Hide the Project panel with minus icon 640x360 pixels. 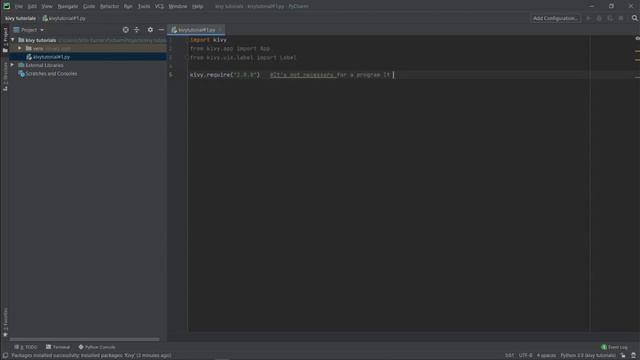(x=161, y=30)
